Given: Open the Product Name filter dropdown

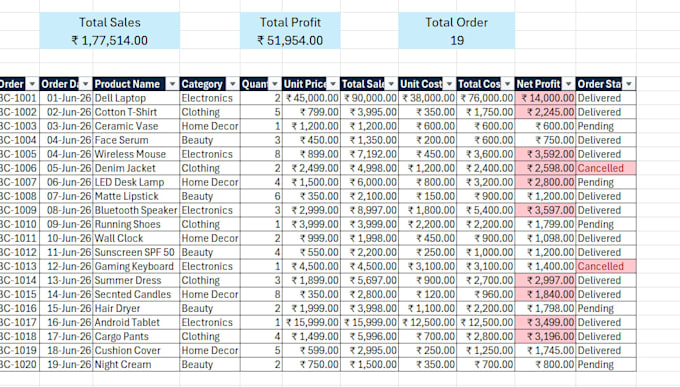Looking at the screenshot, I should [x=172, y=84].
